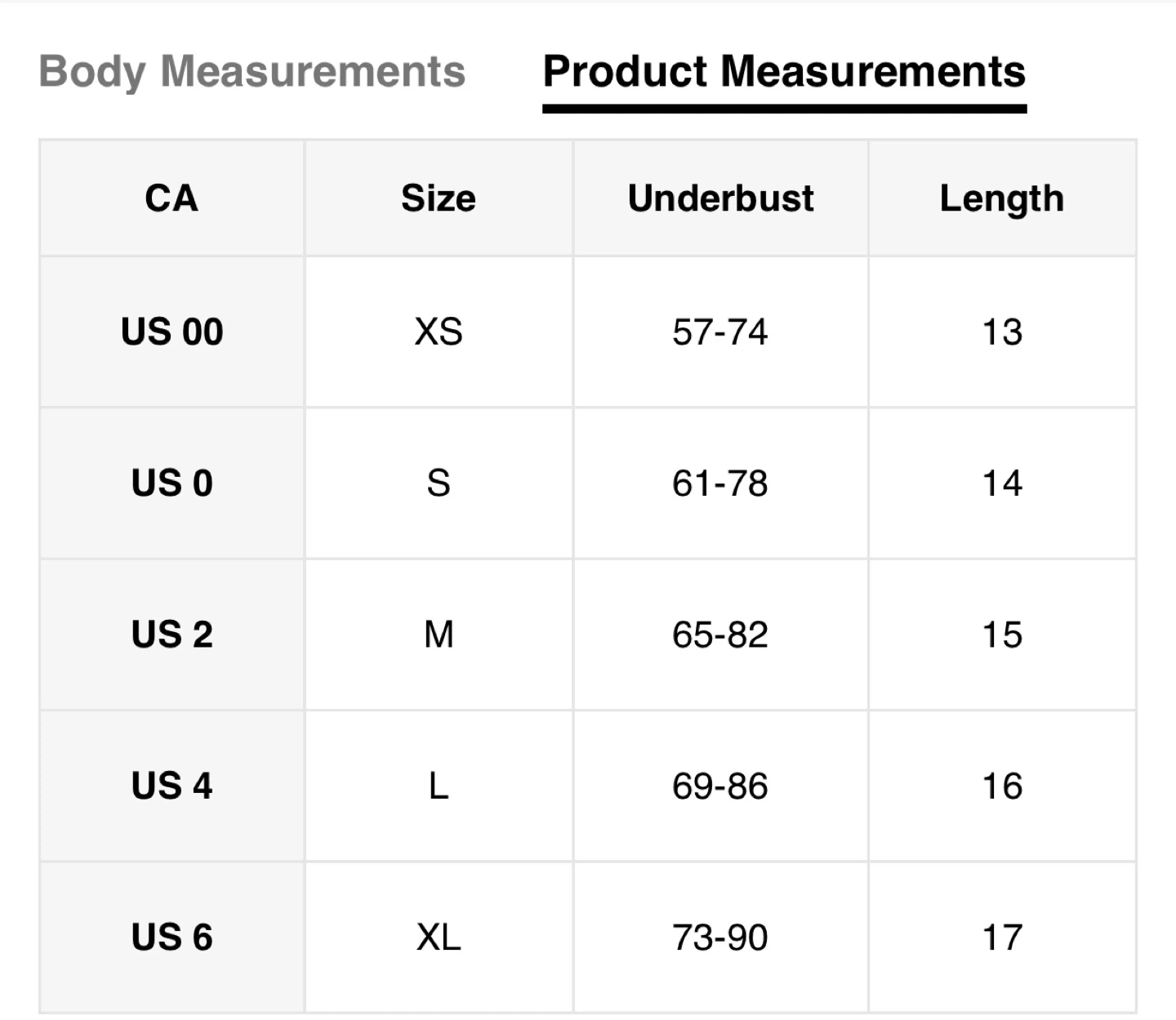Click the Length column header

click(x=1001, y=198)
